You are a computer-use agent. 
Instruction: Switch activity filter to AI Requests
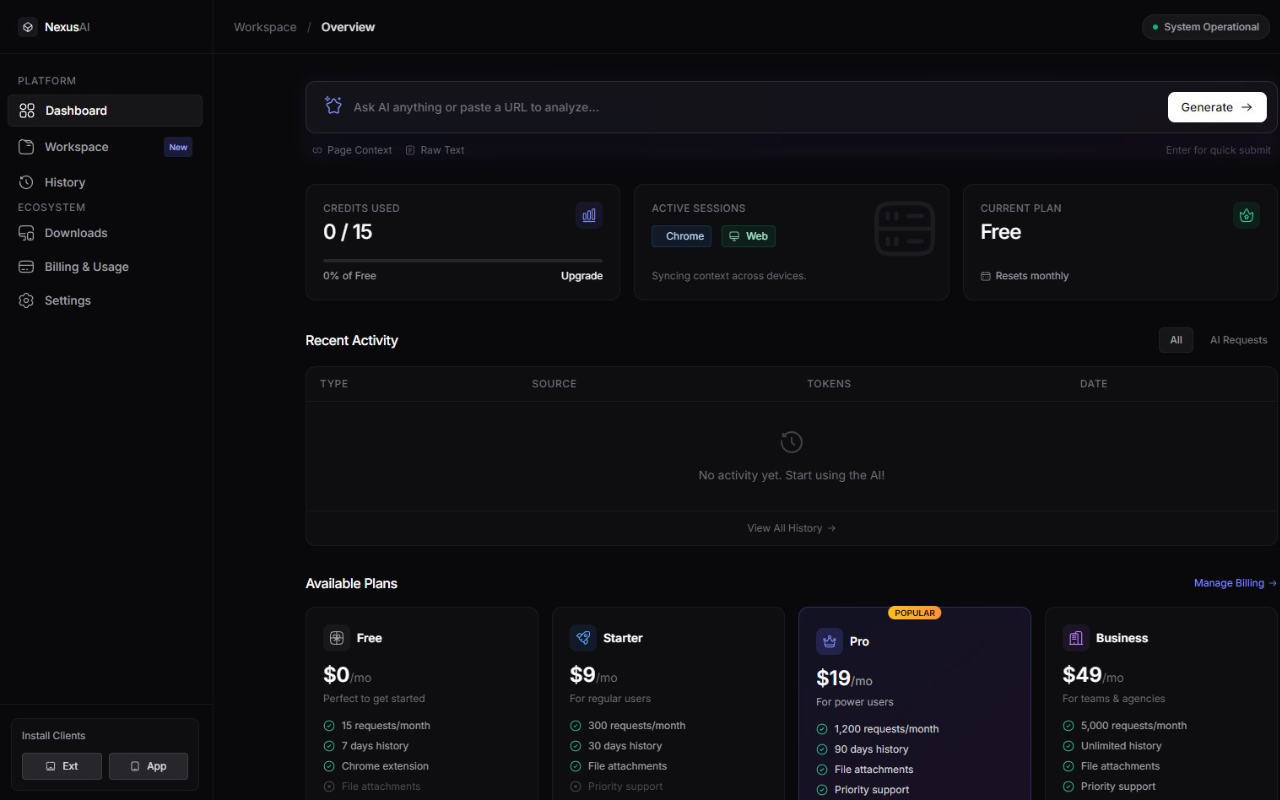(1238, 340)
